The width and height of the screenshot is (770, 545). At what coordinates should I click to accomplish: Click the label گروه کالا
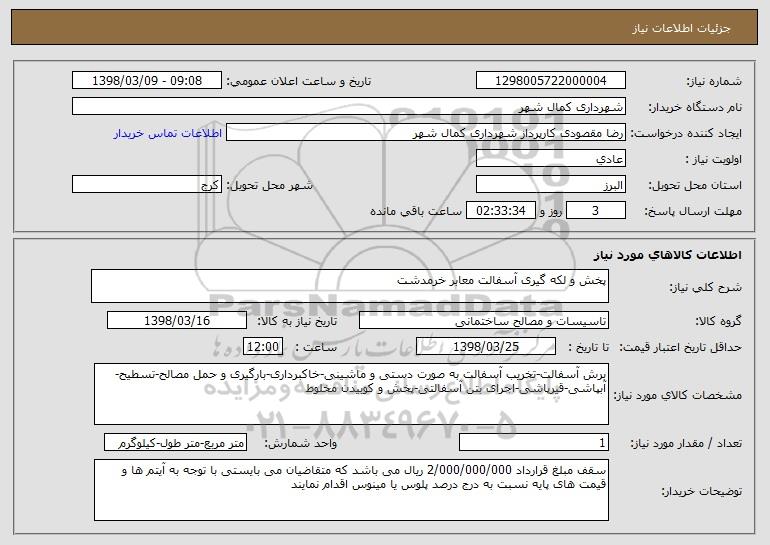719,322
